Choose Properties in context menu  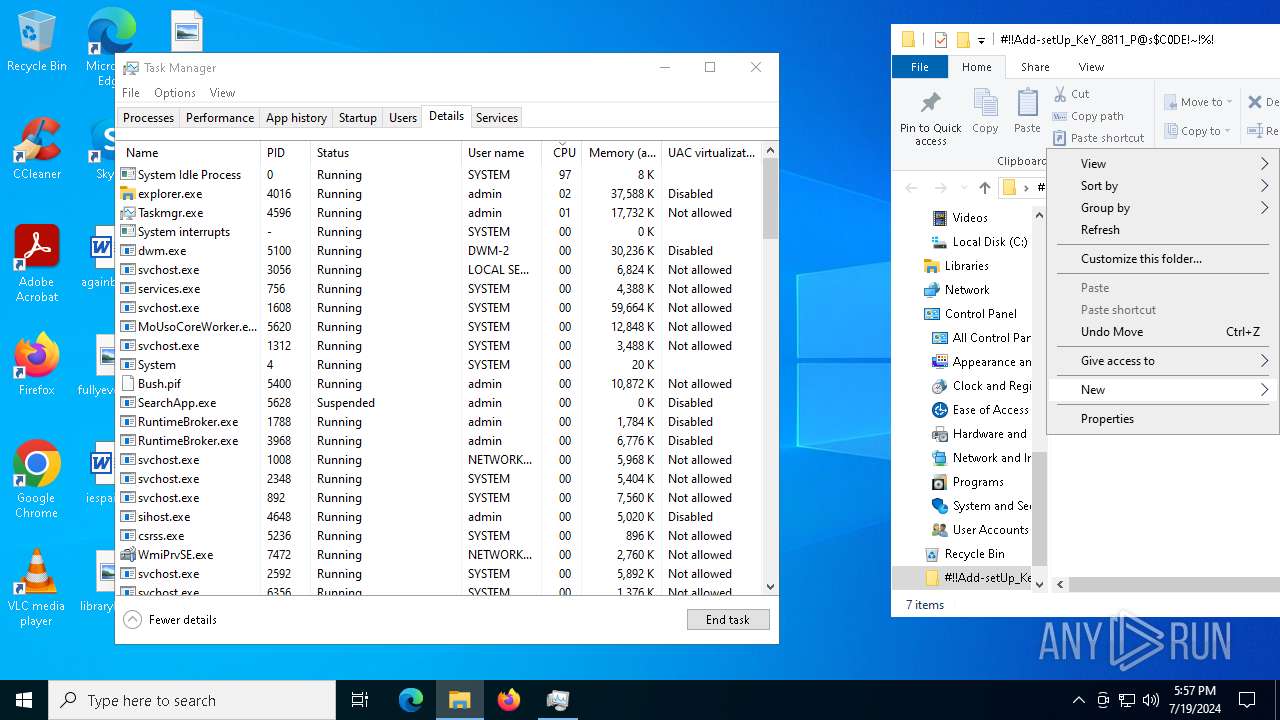[x=1163, y=419]
